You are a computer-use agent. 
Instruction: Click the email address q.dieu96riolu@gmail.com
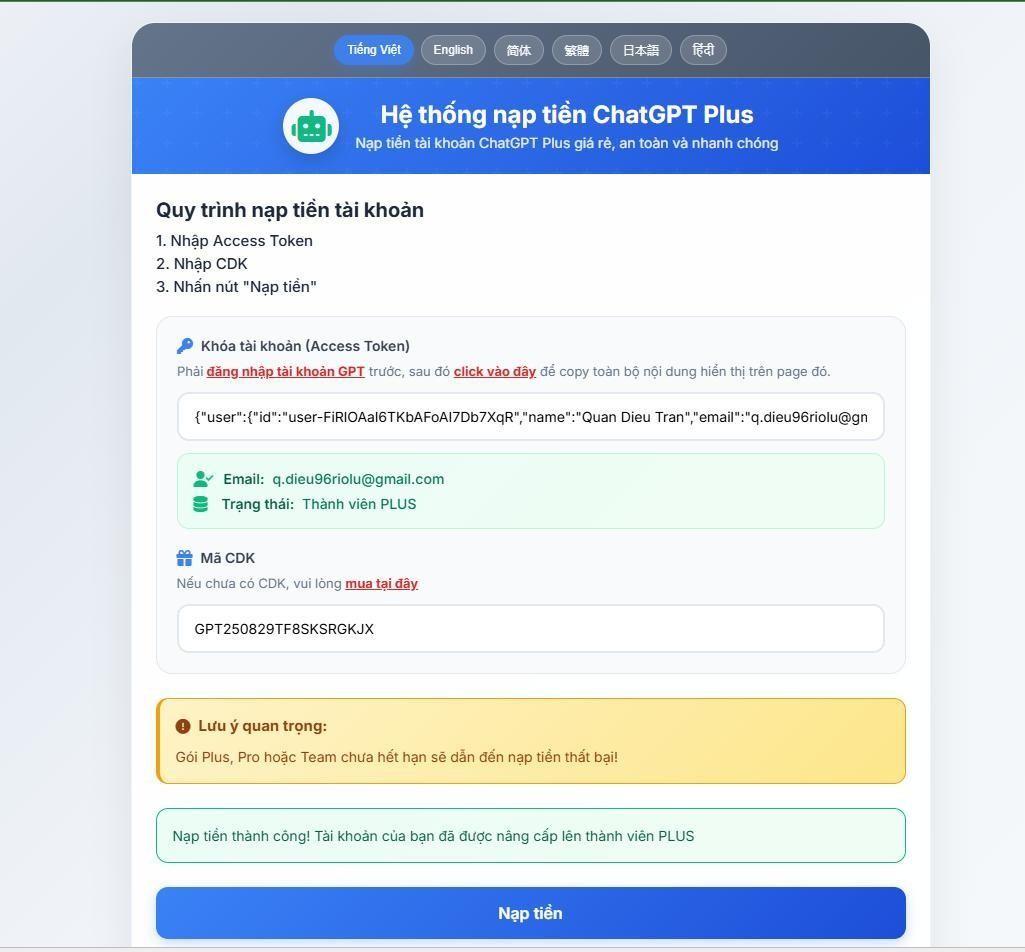(x=358, y=479)
